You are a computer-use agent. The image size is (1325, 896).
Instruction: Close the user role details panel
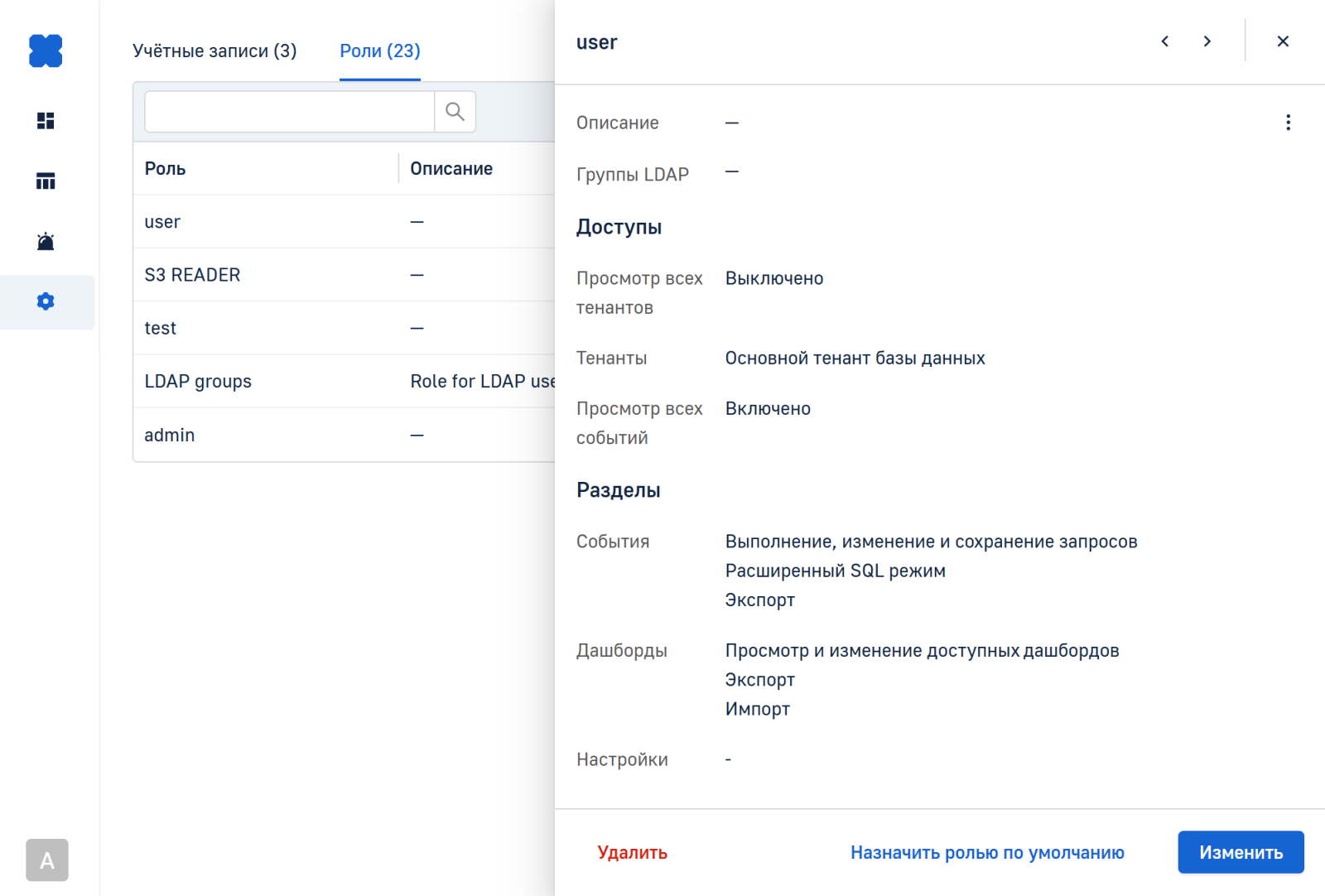click(1283, 41)
